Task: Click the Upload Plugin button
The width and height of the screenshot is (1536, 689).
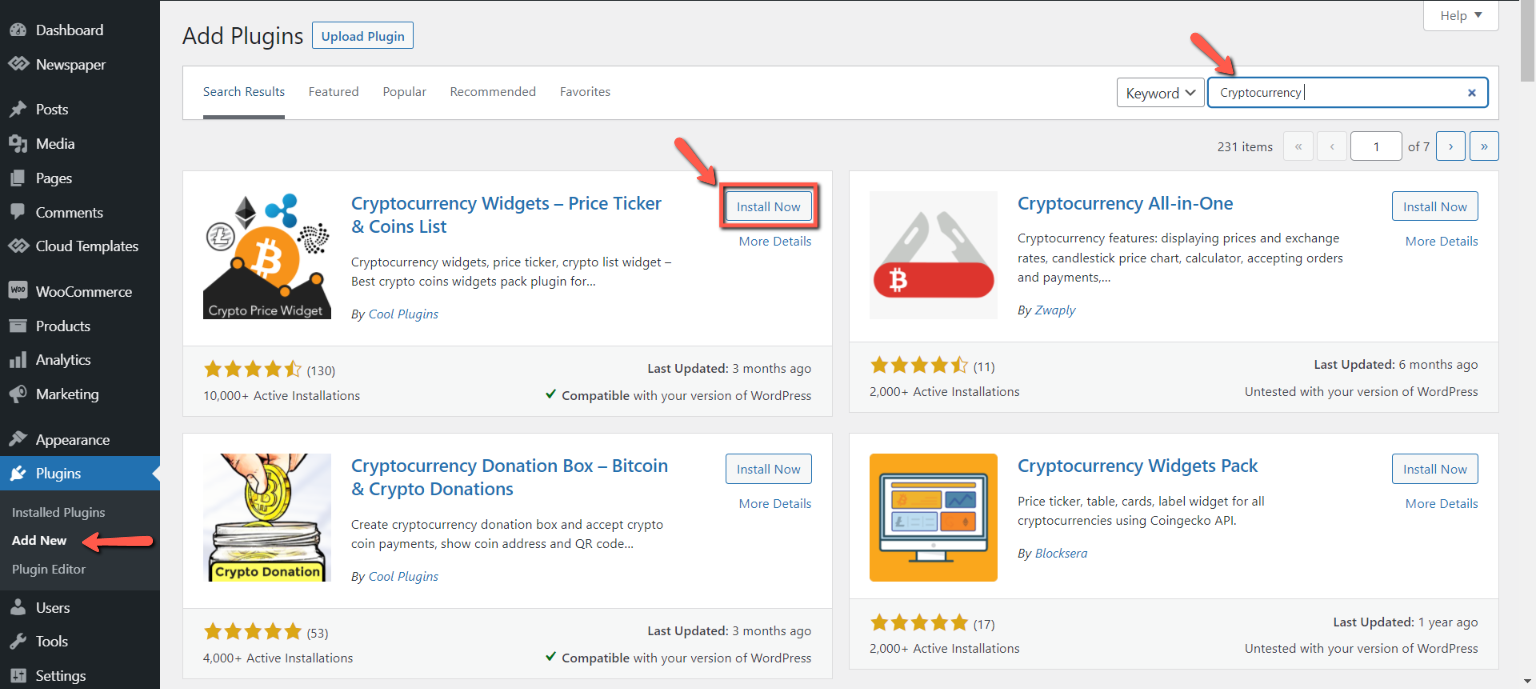Action: point(363,36)
